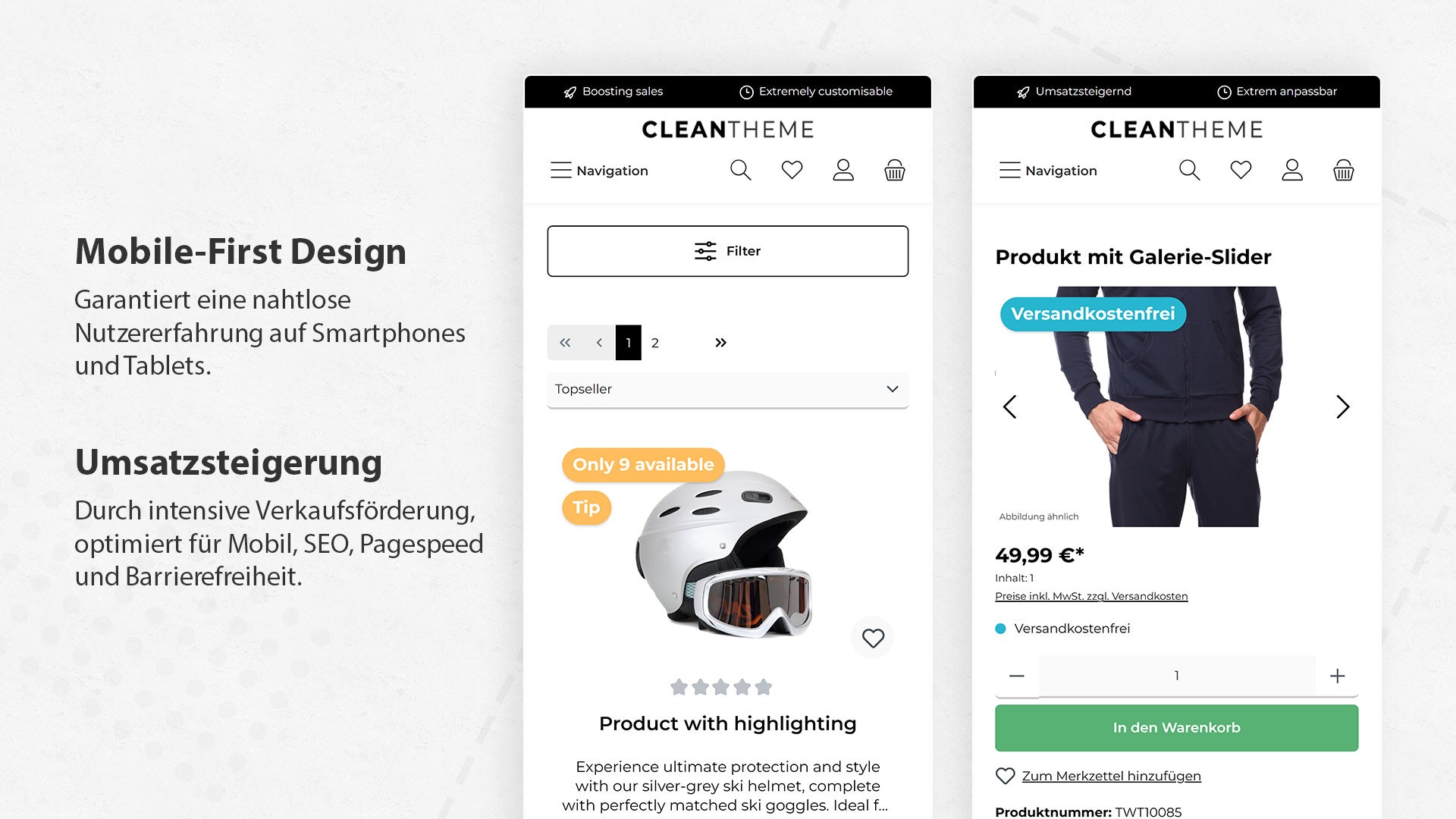
Task: Click the rocket Umsatzsteigernd icon
Action: coord(1020,92)
